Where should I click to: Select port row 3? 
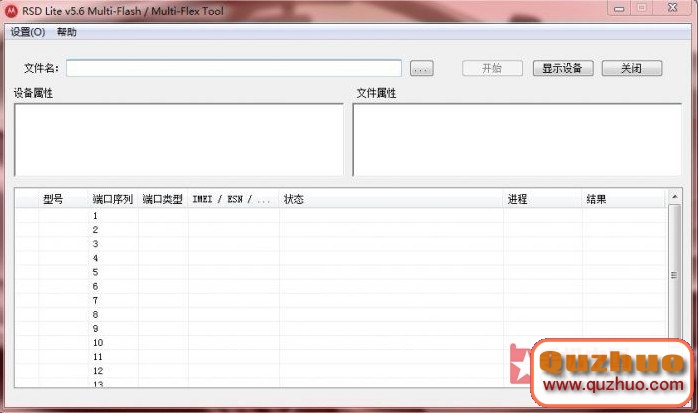point(341,244)
